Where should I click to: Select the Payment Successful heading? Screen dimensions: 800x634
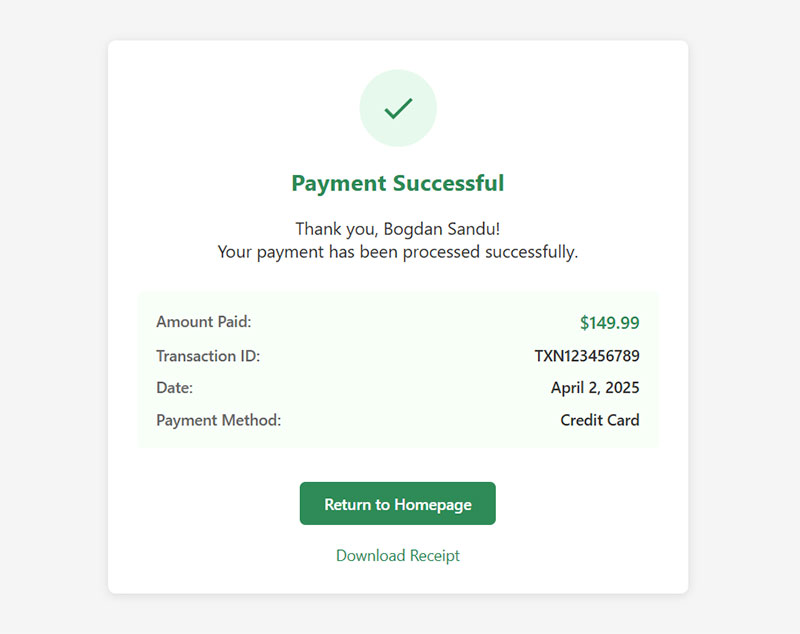pos(397,183)
